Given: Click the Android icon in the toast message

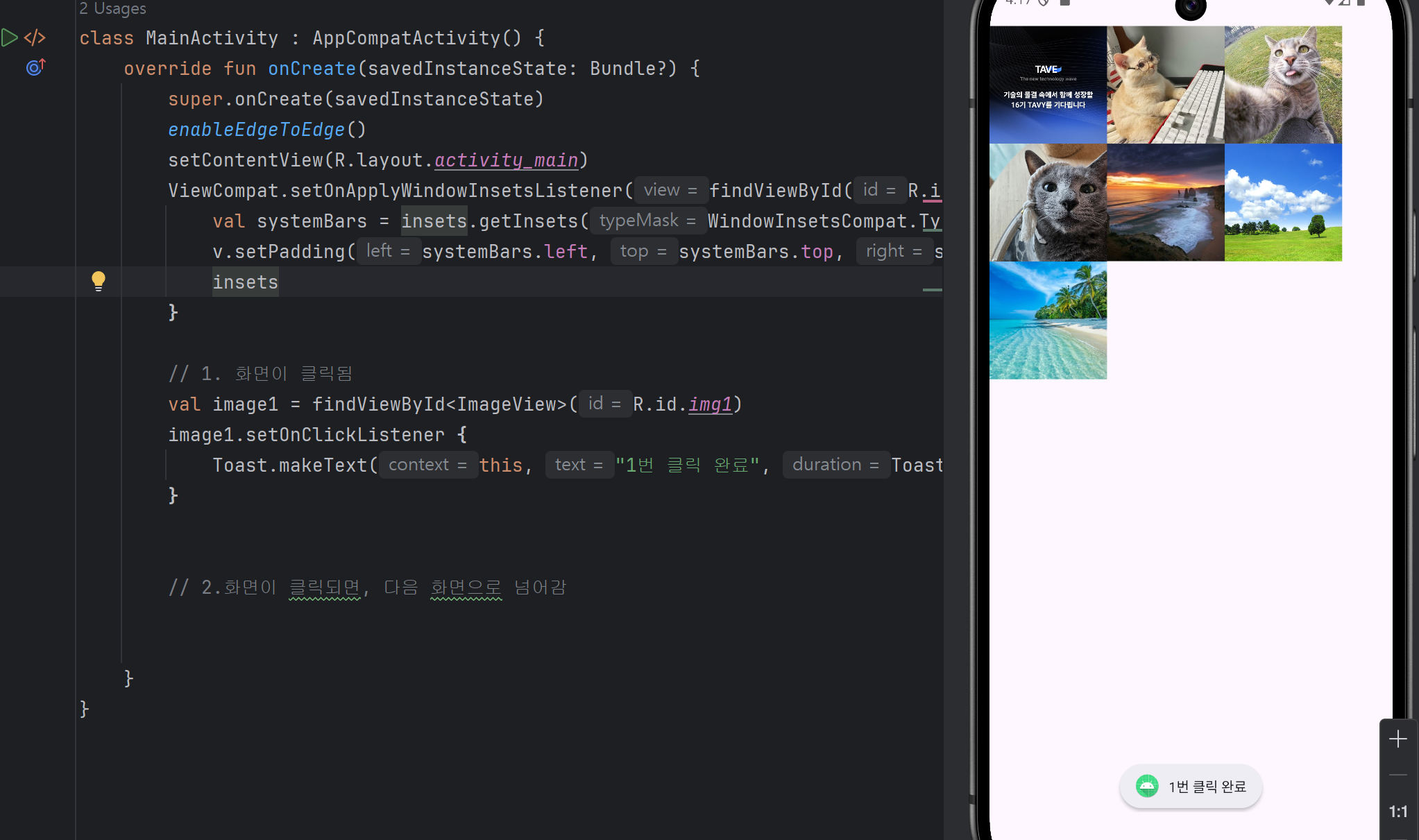Looking at the screenshot, I should point(1147,786).
